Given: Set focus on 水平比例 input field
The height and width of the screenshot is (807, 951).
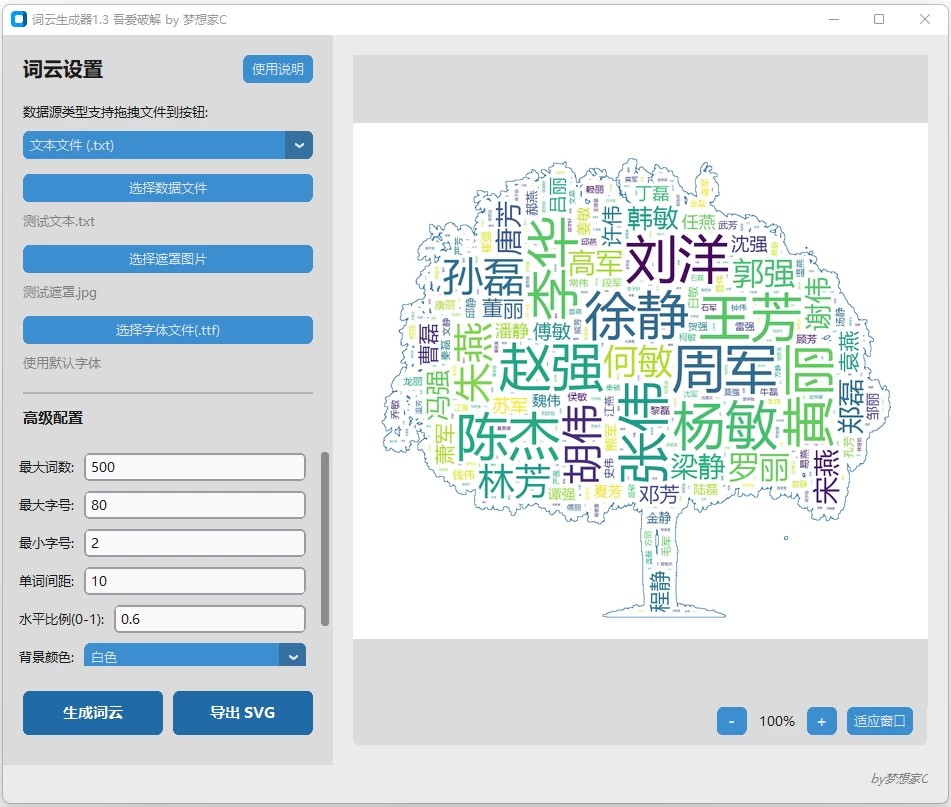Looking at the screenshot, I should tap(209, 619).
